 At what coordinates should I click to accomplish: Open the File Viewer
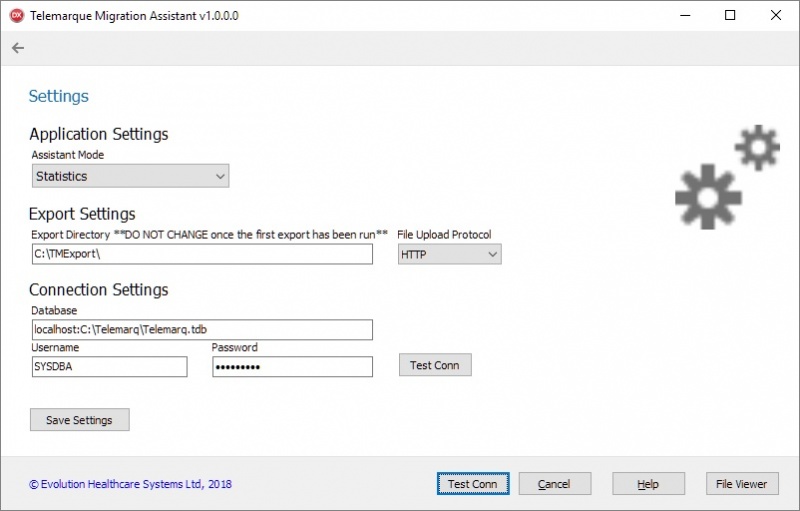pyautogui.click(x=742, y=484)
